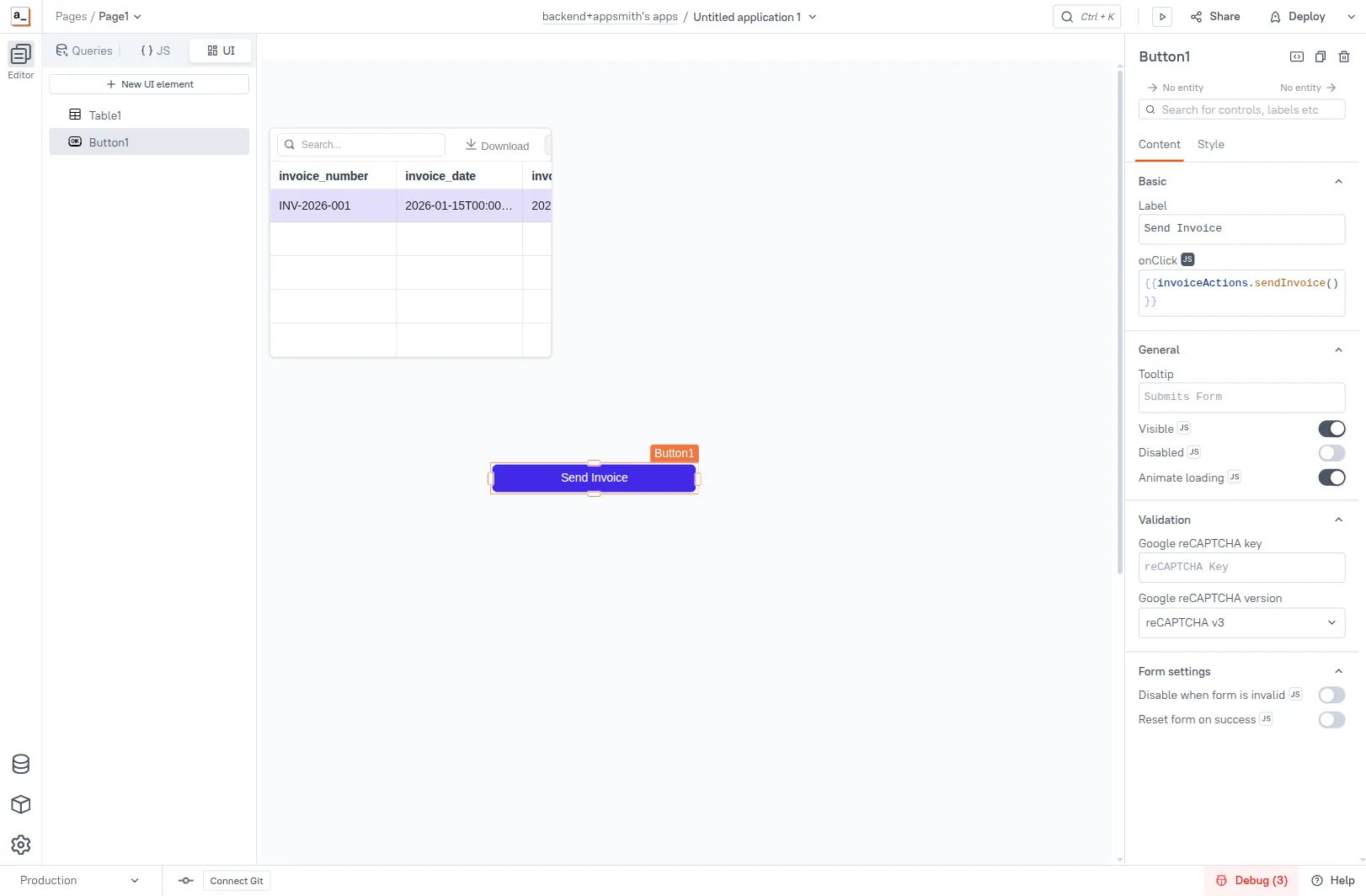This screenshot has width=1366, height=896.
Task: Open the Help button
Action: 1333,881
